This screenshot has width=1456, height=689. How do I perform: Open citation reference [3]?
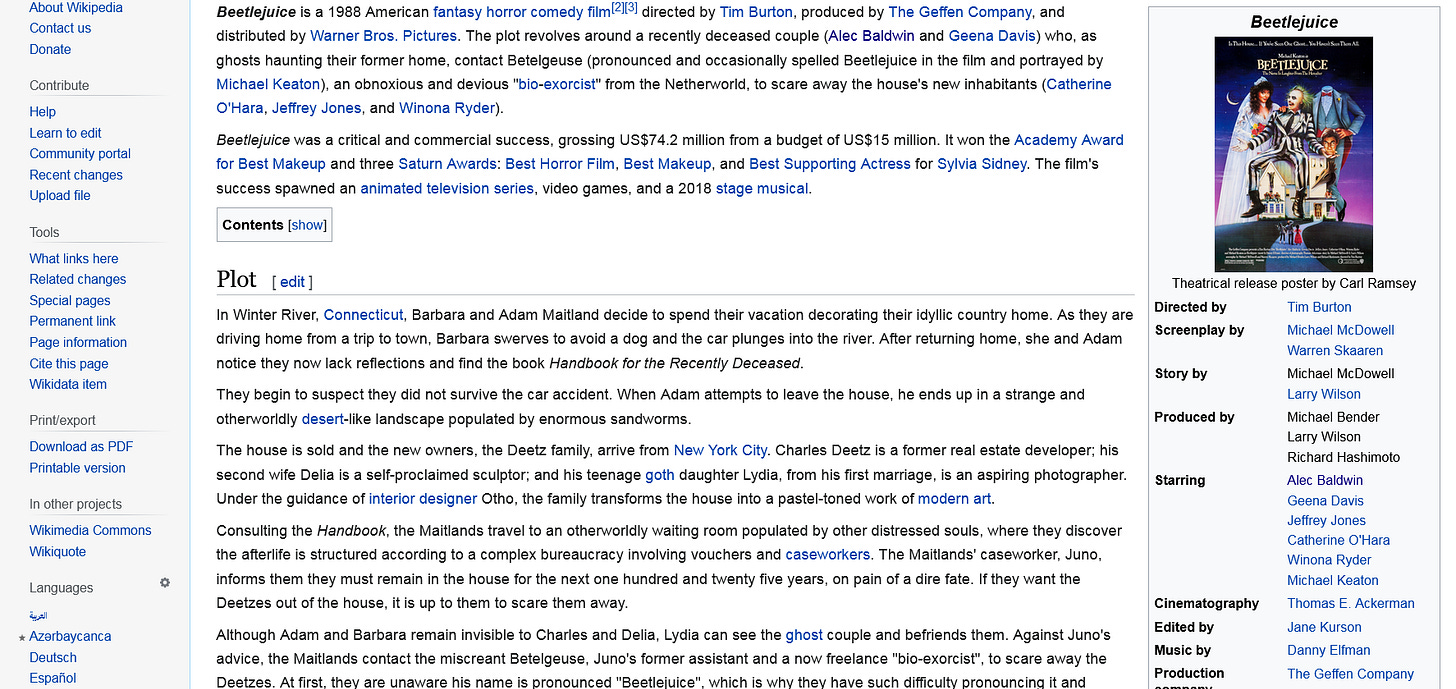pos(631,9)
